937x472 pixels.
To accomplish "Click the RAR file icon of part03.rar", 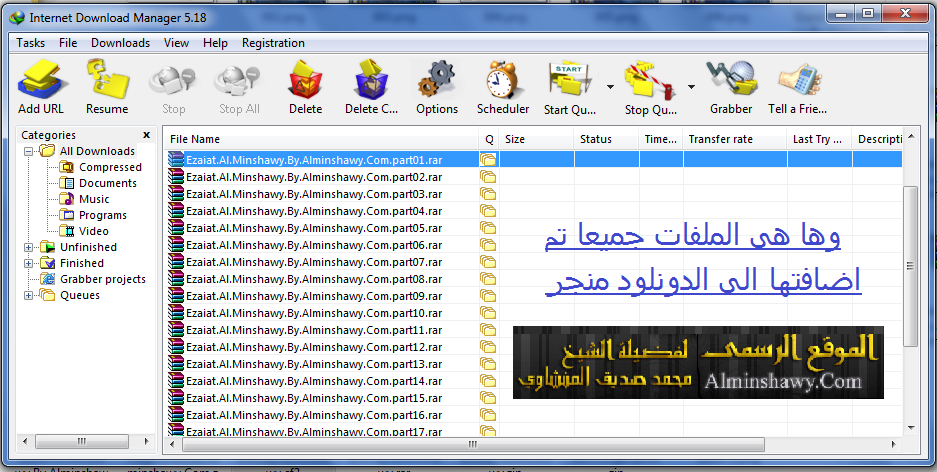I will [x=176, y=194].
